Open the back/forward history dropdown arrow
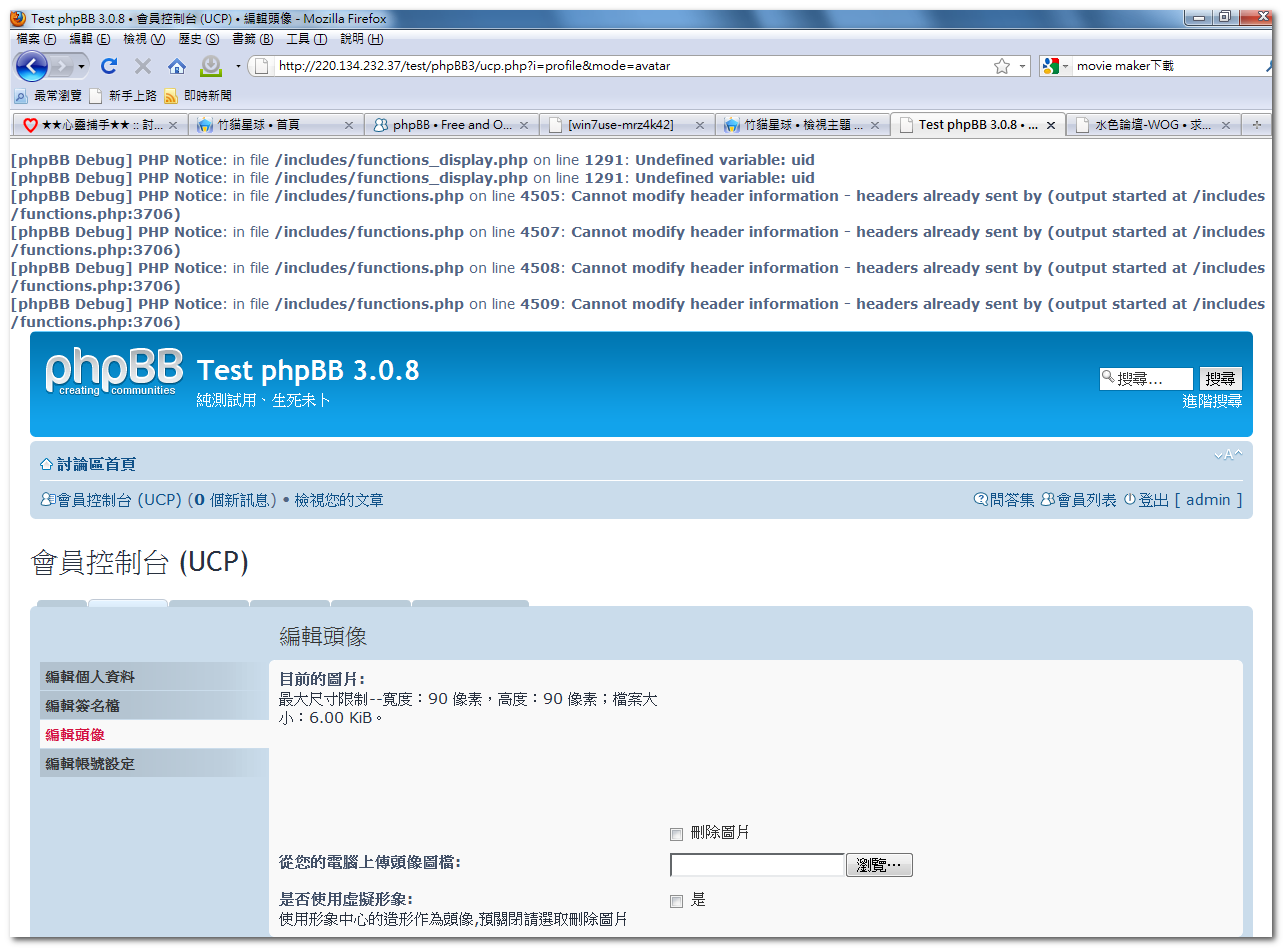 pos(82,66)
